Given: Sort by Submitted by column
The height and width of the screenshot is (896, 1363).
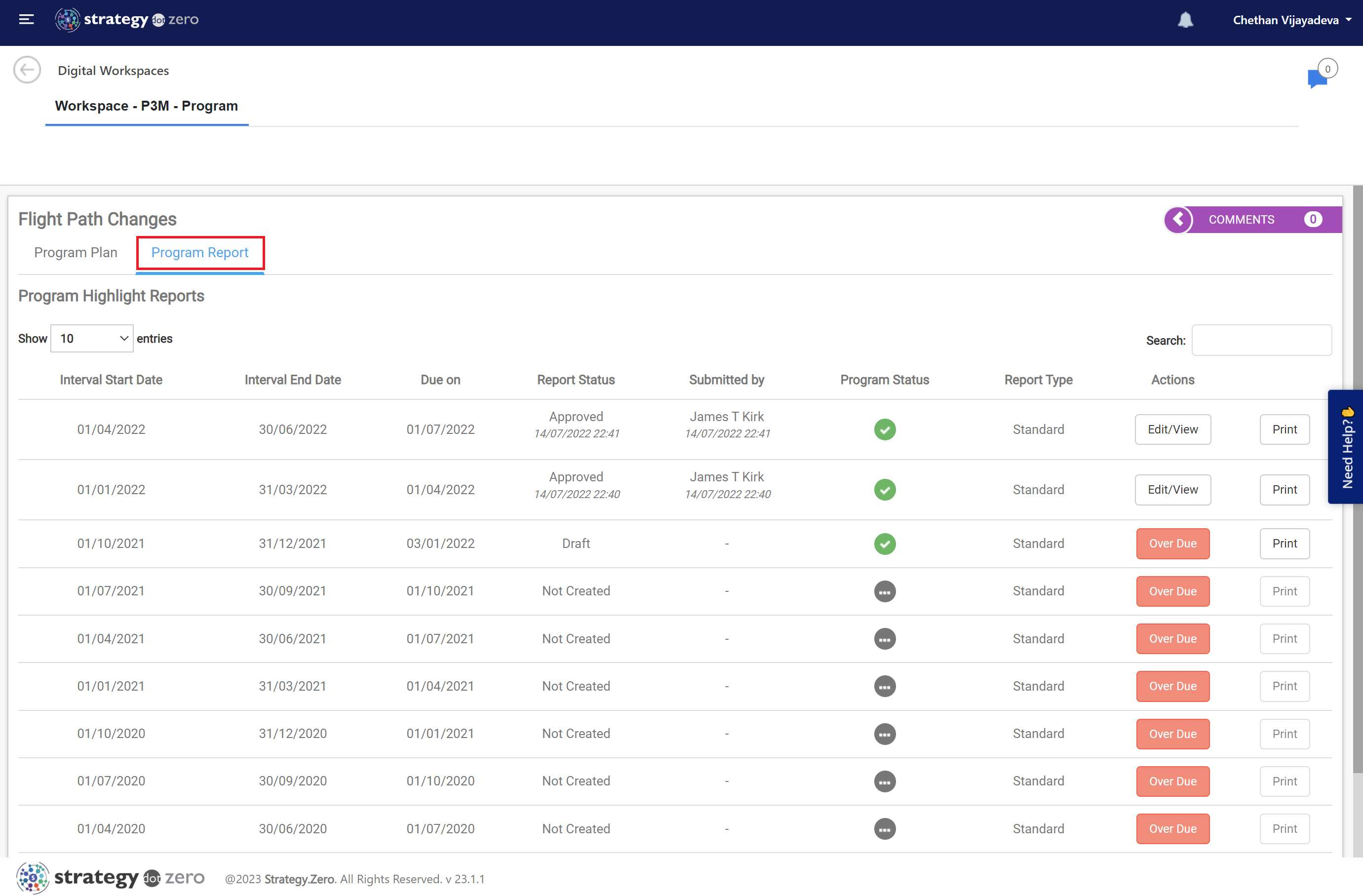Looking at the screenshot, I should (x=727, y=380).
